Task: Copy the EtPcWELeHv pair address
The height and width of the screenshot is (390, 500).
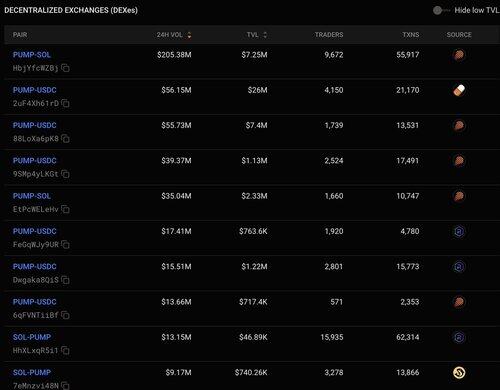Action: click(65, 210)
